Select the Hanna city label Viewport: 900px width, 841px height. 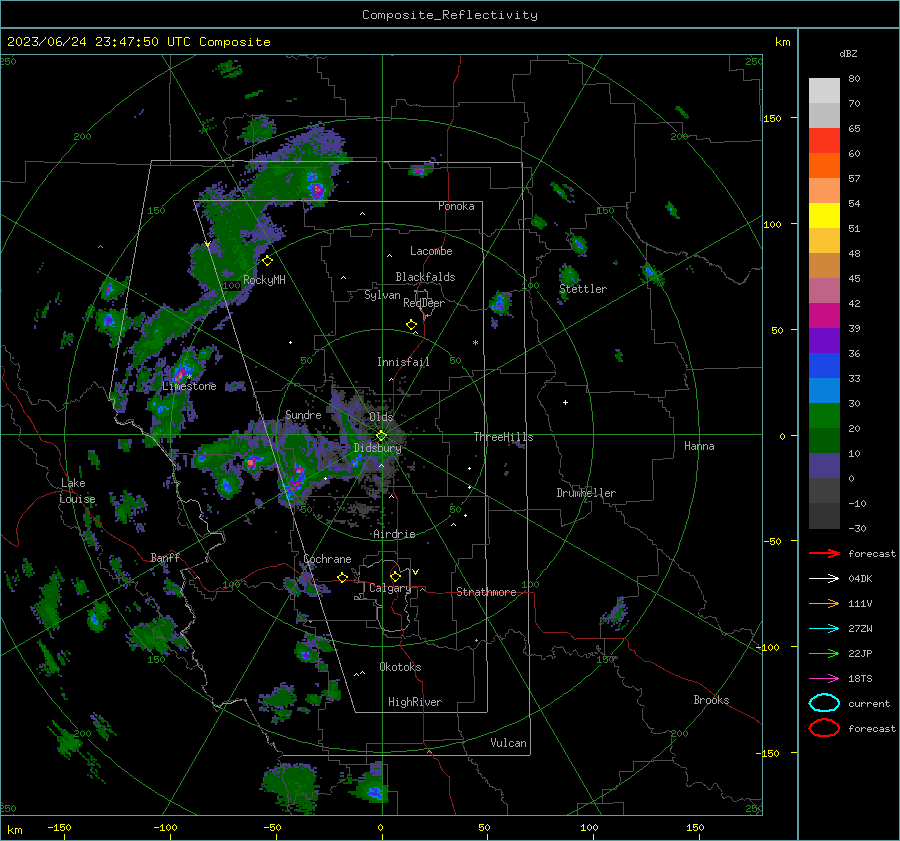click(699, 446)
